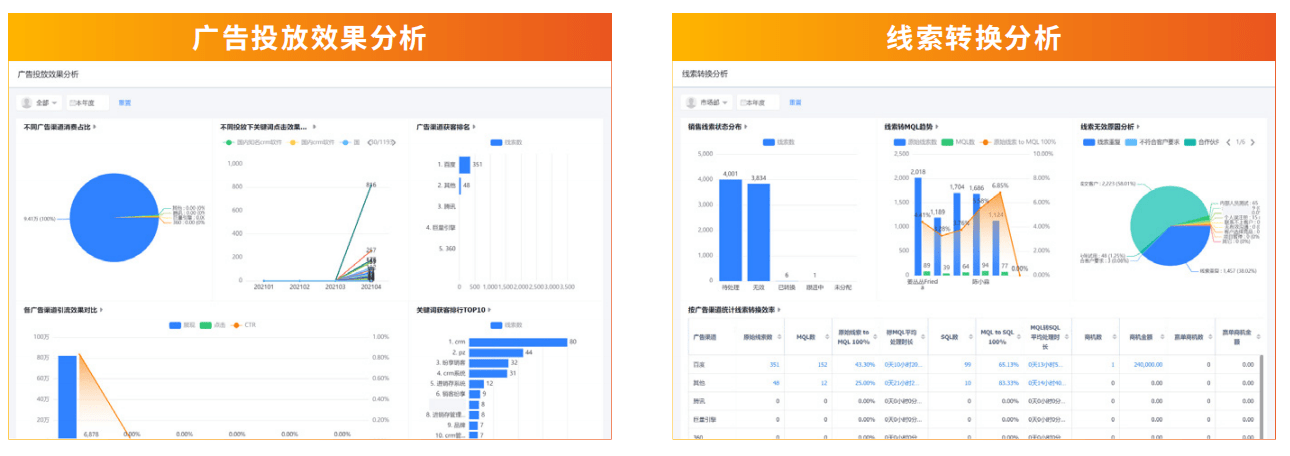This screenshot has width=1290, height=456.
Task: Advance the legend pager in 关键词点击效果 chart
Action: click(x=394, y=143)
